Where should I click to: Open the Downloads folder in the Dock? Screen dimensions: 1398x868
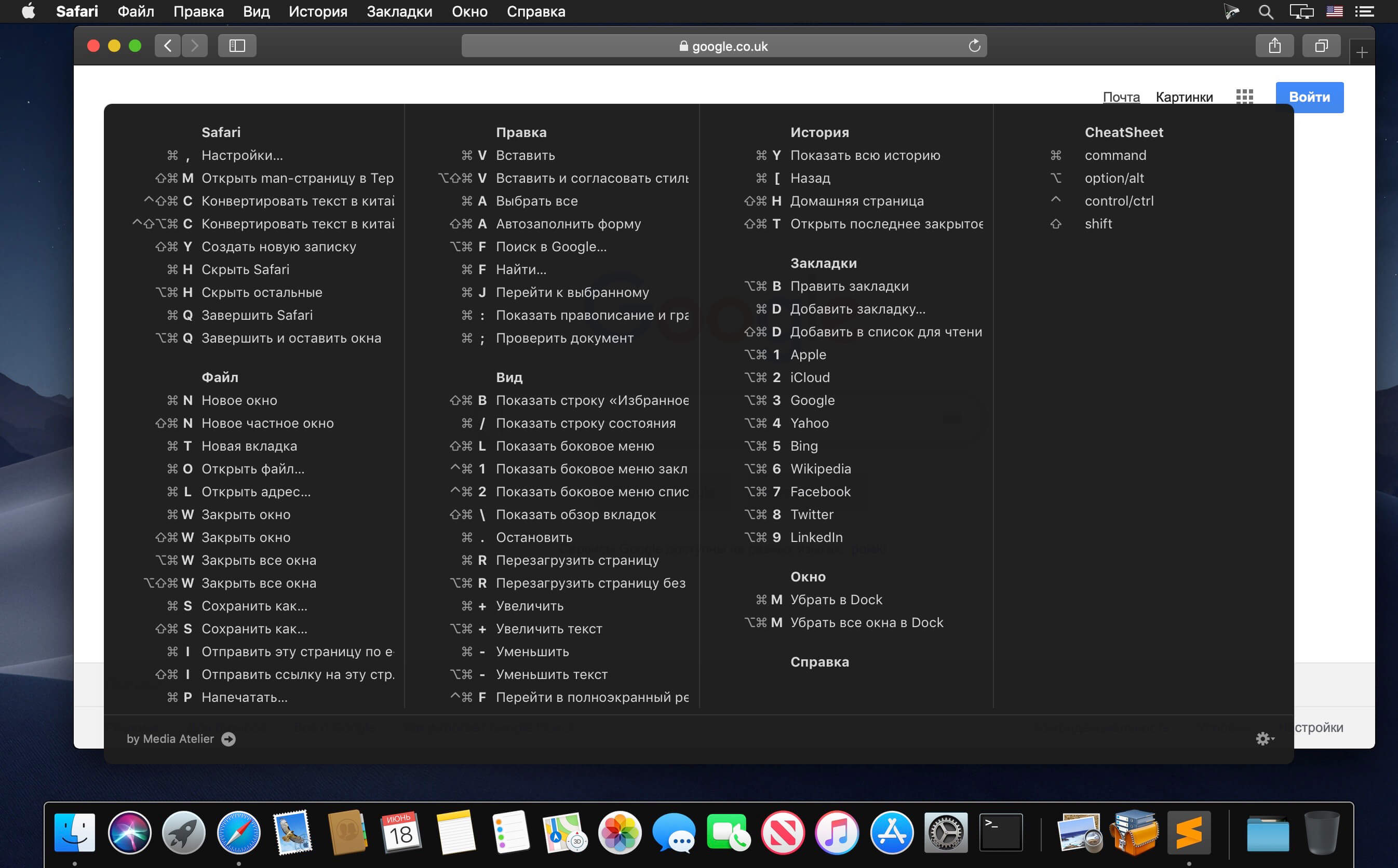(x=1268, y=832)
